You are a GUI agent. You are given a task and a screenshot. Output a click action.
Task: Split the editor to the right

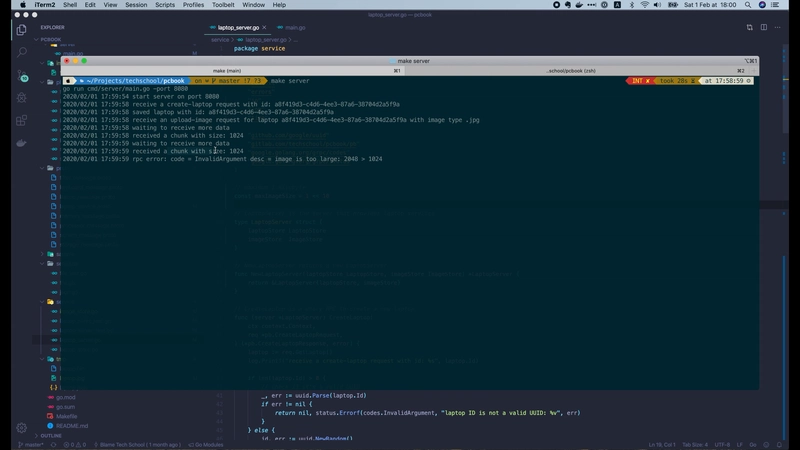tap(763, 28)
